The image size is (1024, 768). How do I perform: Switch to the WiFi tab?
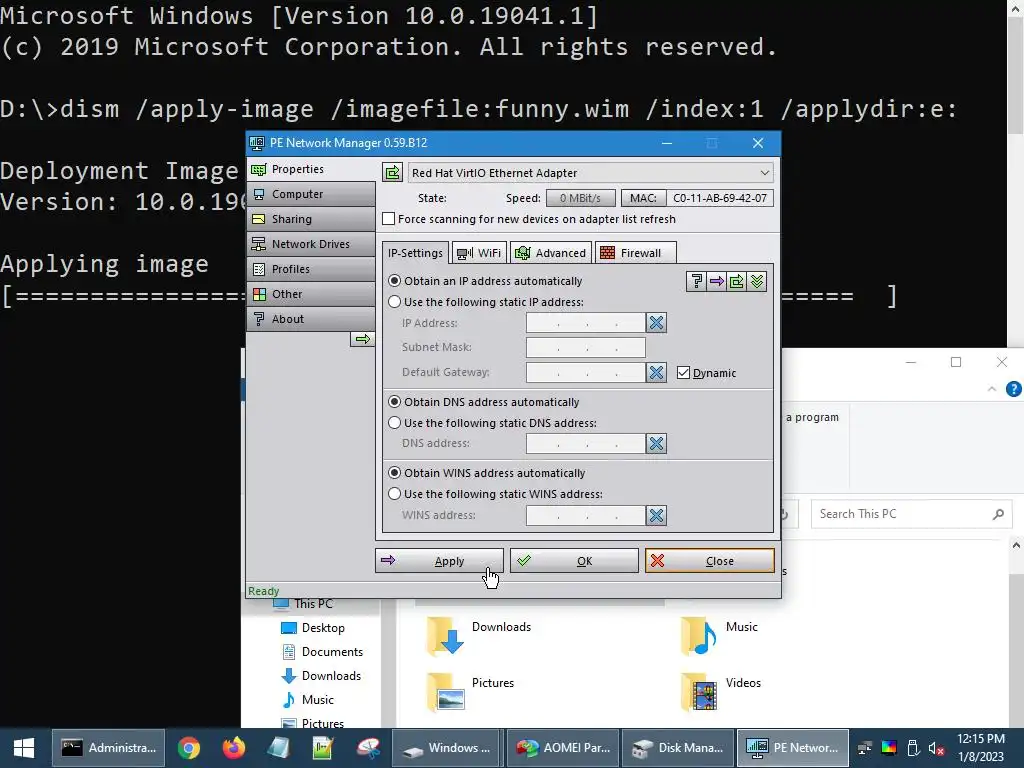(479, 253)
